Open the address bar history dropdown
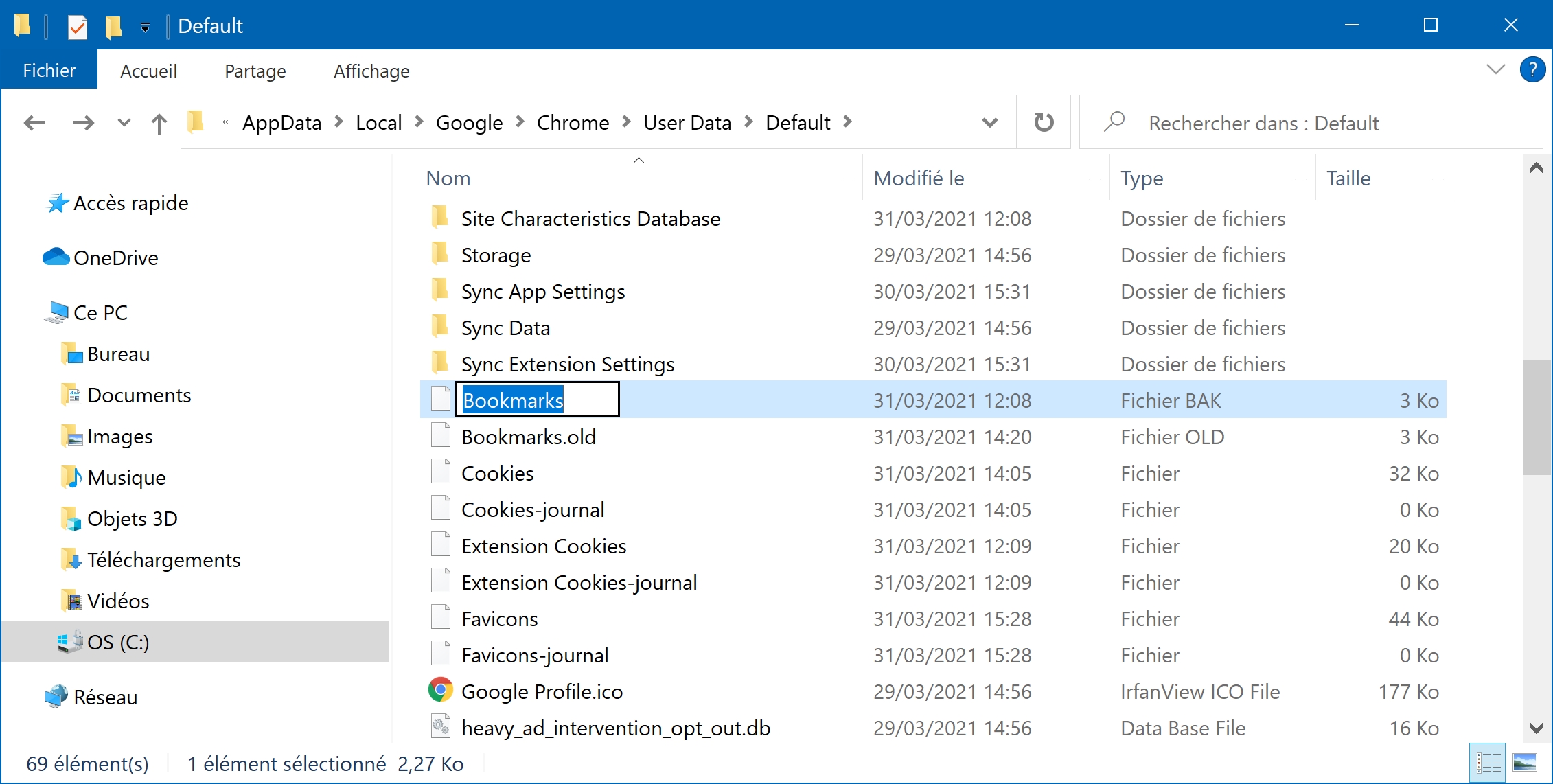Screen dimensions: 1553x784 [989, 123]
